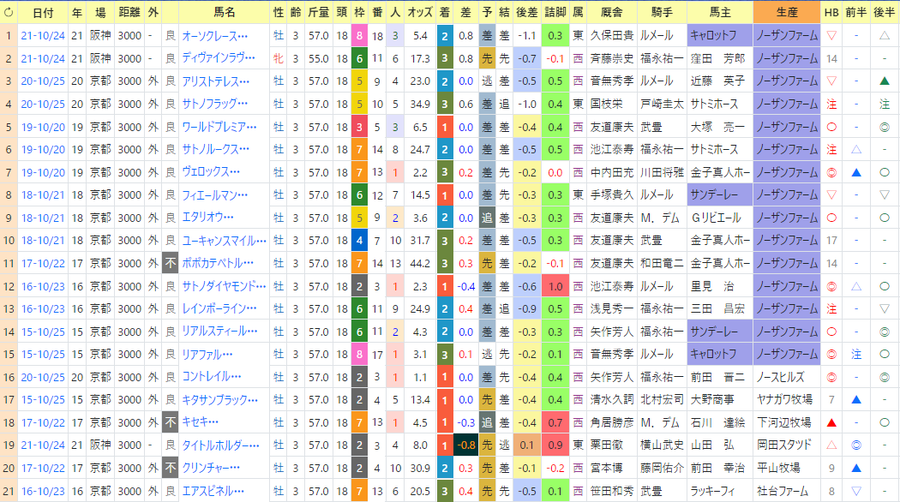Sort by the 前半 column header
900x502 pixels.
coord(856,12)
